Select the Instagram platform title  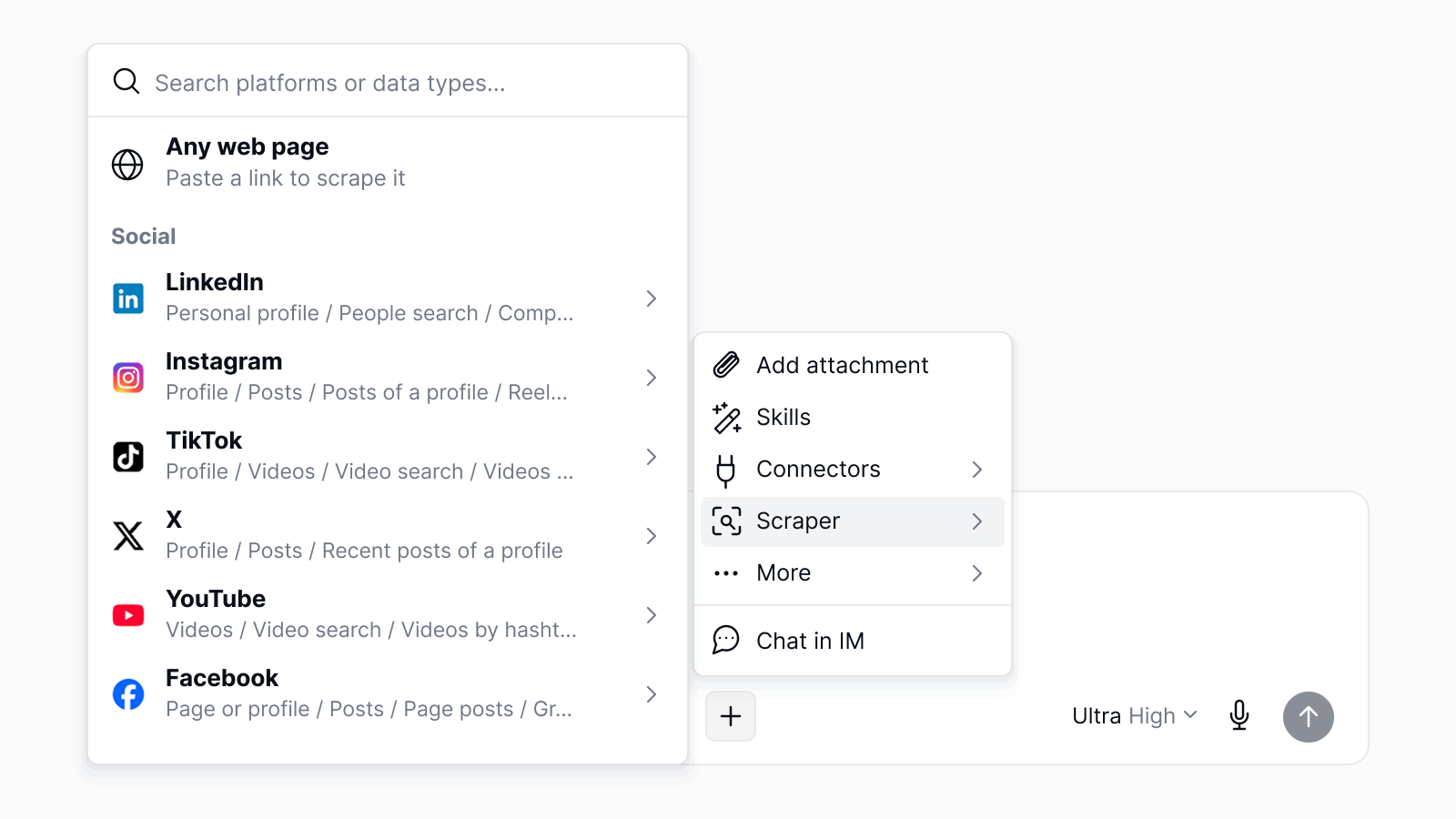click(x=224, y=361)
